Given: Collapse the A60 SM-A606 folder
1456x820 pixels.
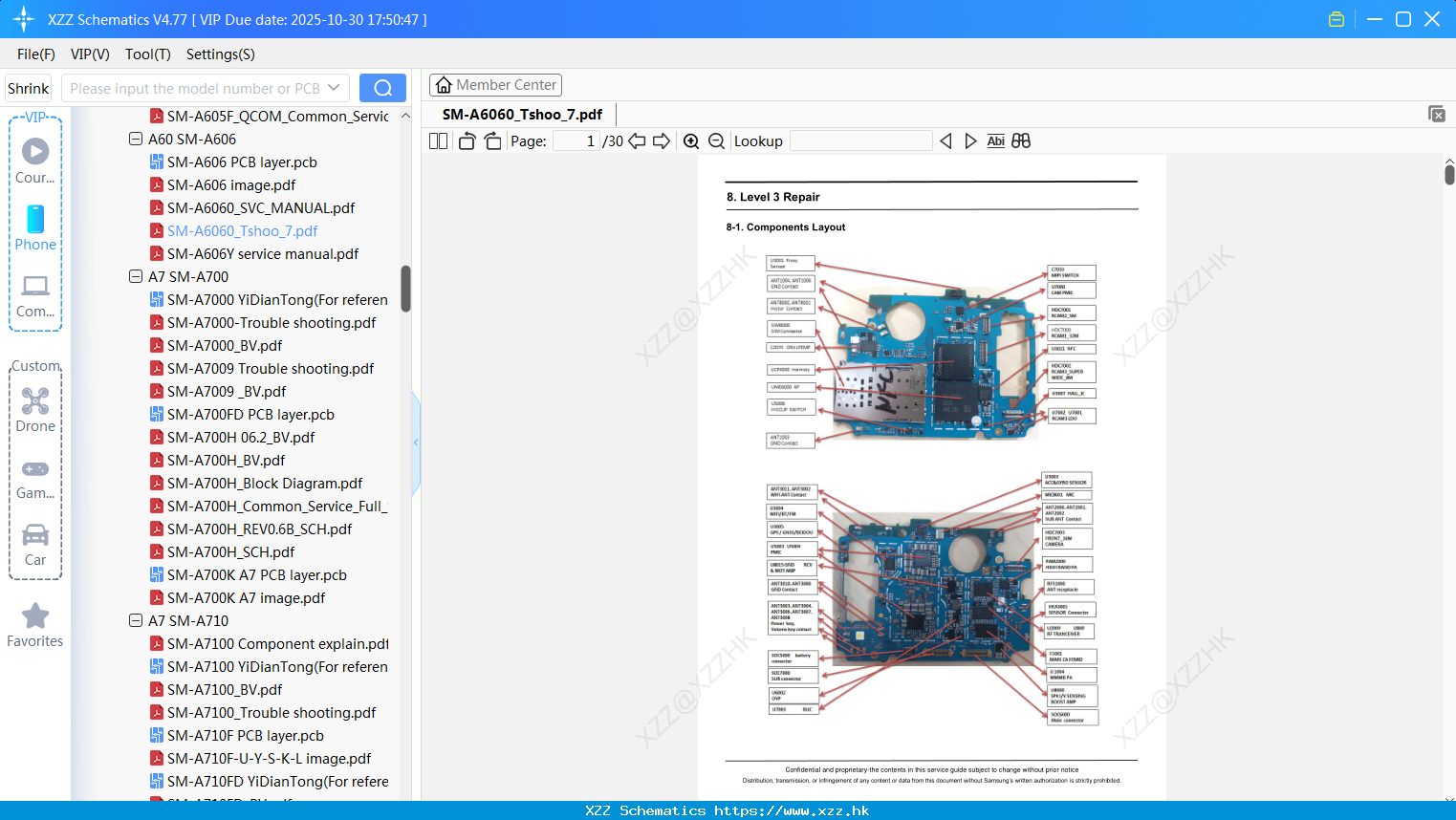Looking at the screenshot, I should click(x=136, y=140).
